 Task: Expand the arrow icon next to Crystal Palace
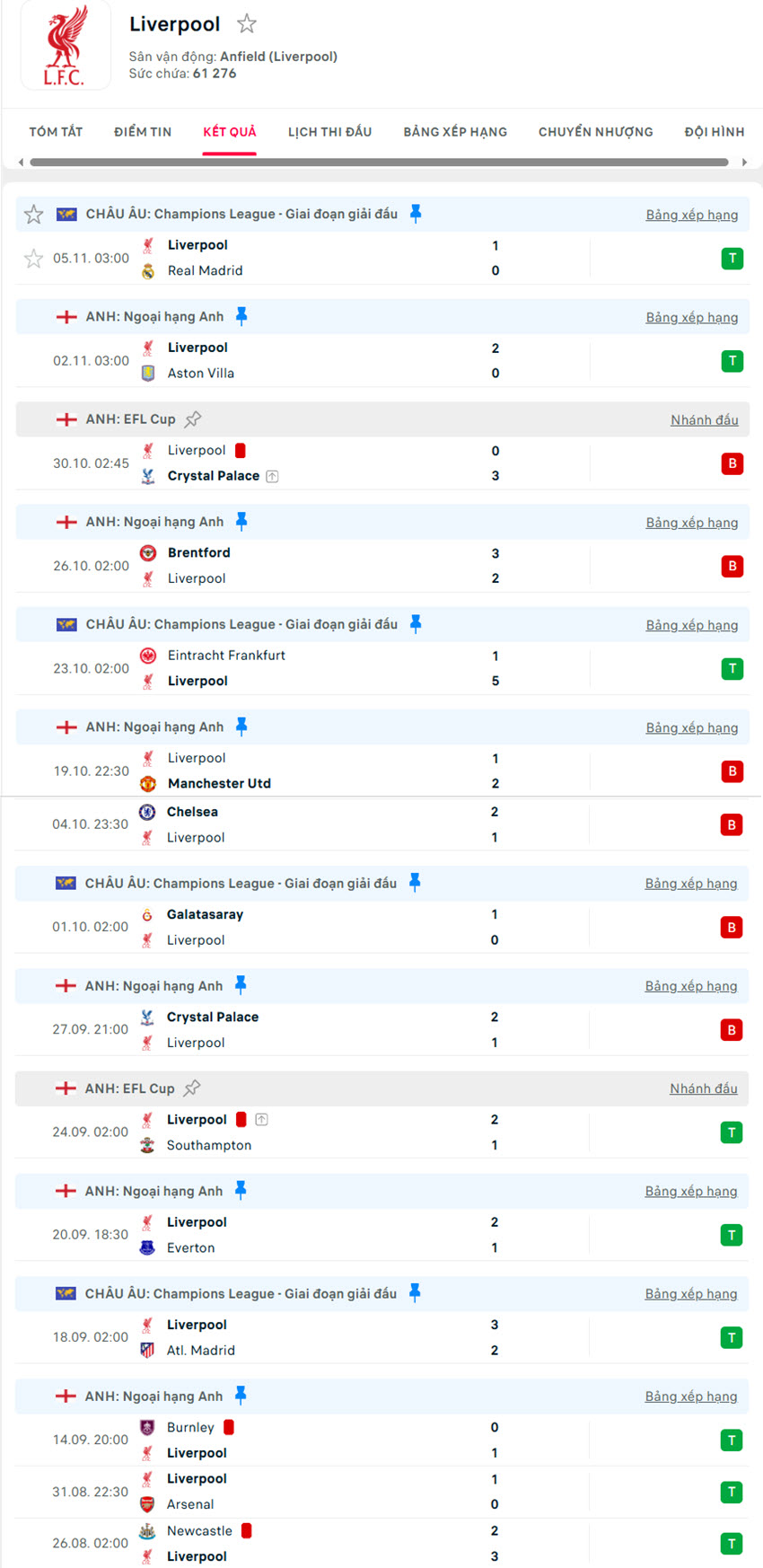(272, 475)
